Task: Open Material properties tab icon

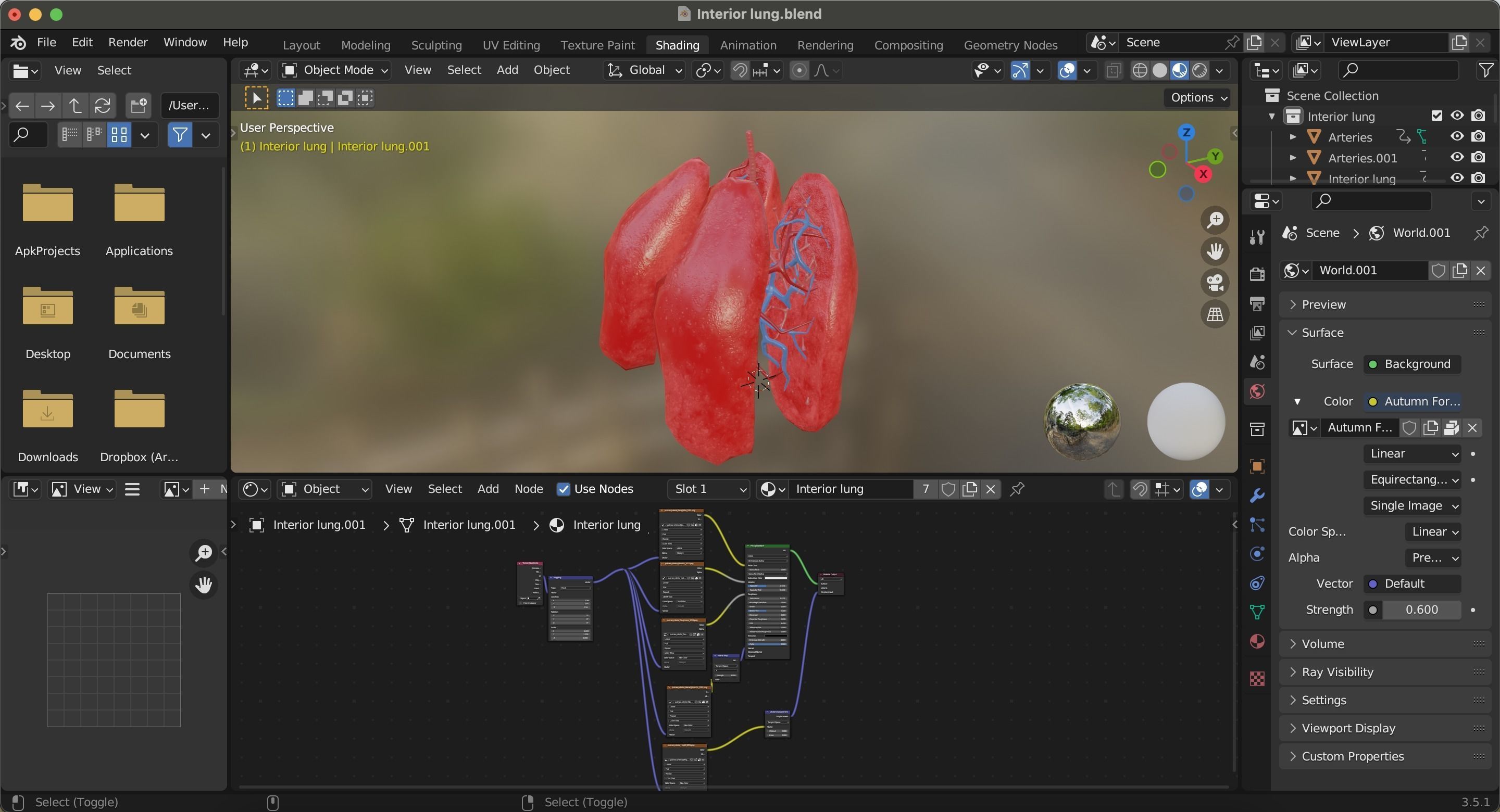Action: point(1257,641)
